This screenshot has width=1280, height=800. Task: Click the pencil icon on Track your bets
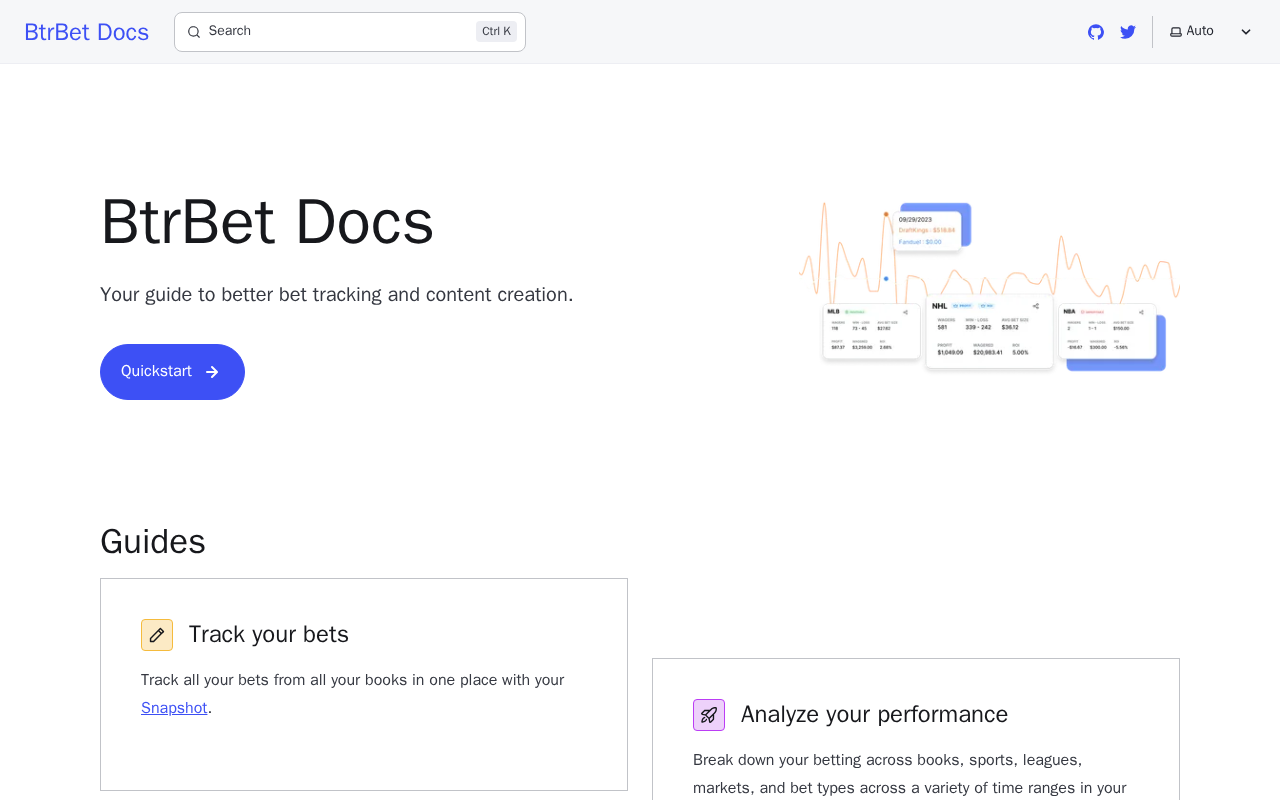pos(157,635)
